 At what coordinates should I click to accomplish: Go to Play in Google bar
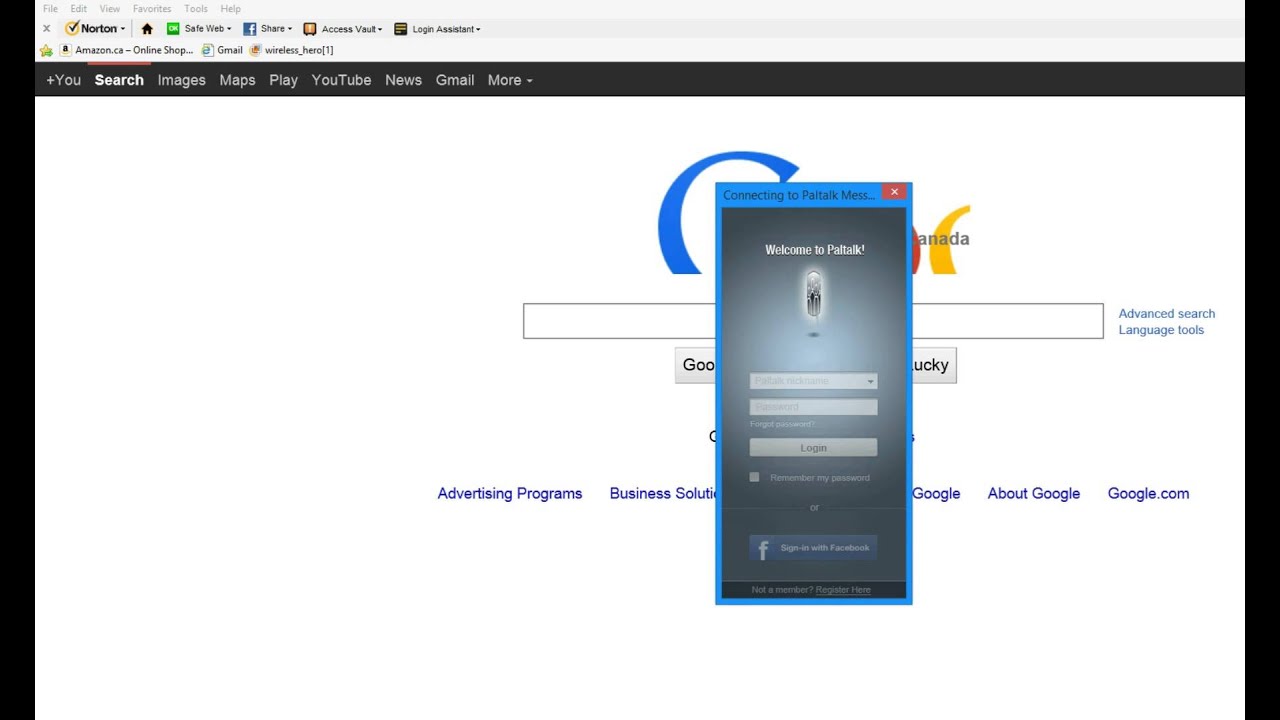click(x=283, y=80)
